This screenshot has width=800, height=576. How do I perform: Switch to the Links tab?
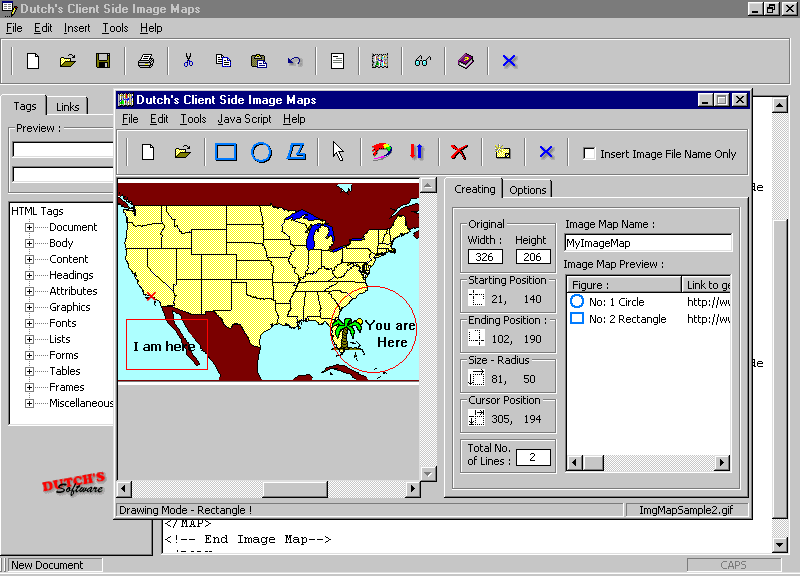point(67,107)
